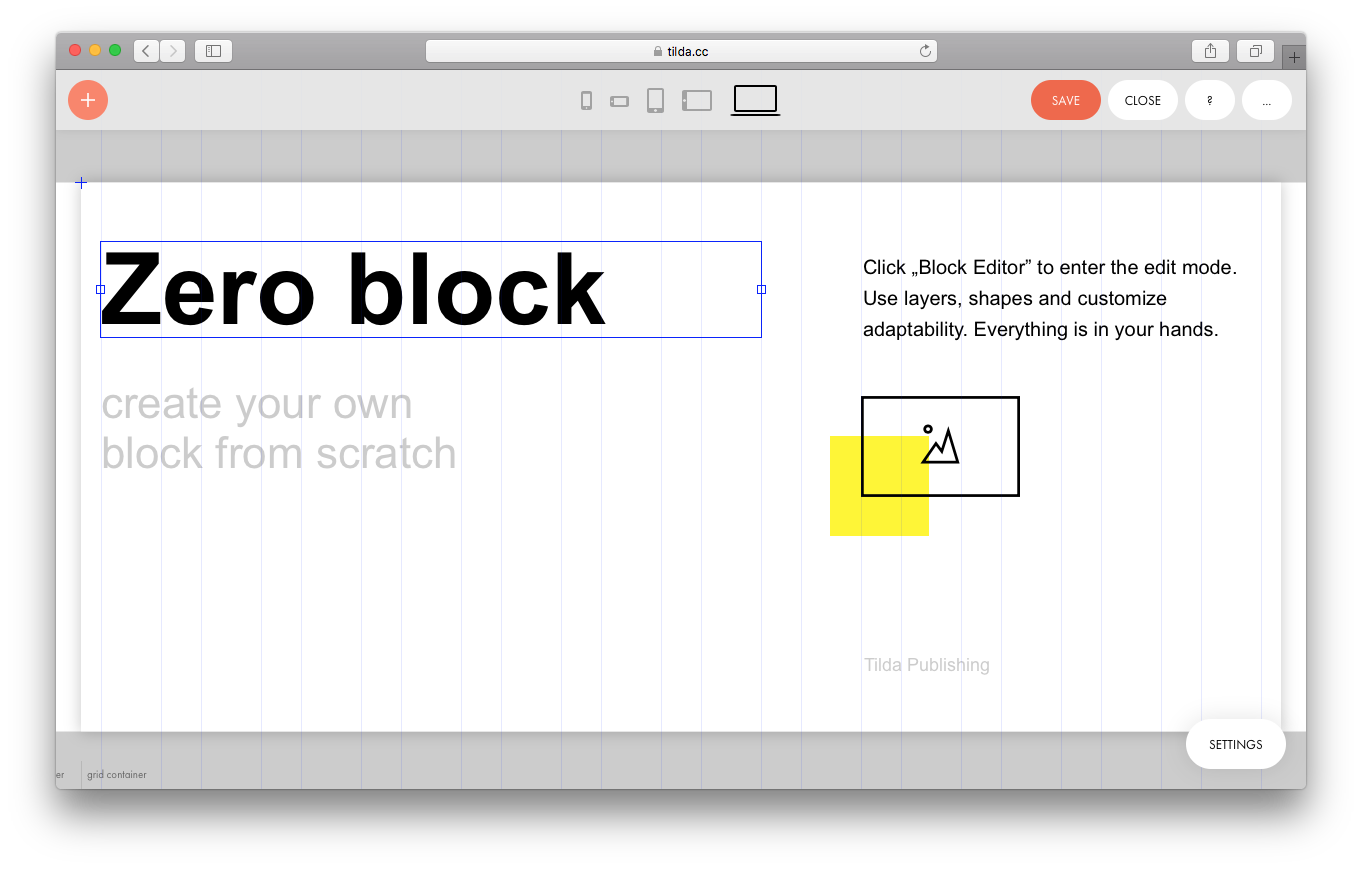Open the SETTINGS panel
The image size is (1362, 869).
1235,744
